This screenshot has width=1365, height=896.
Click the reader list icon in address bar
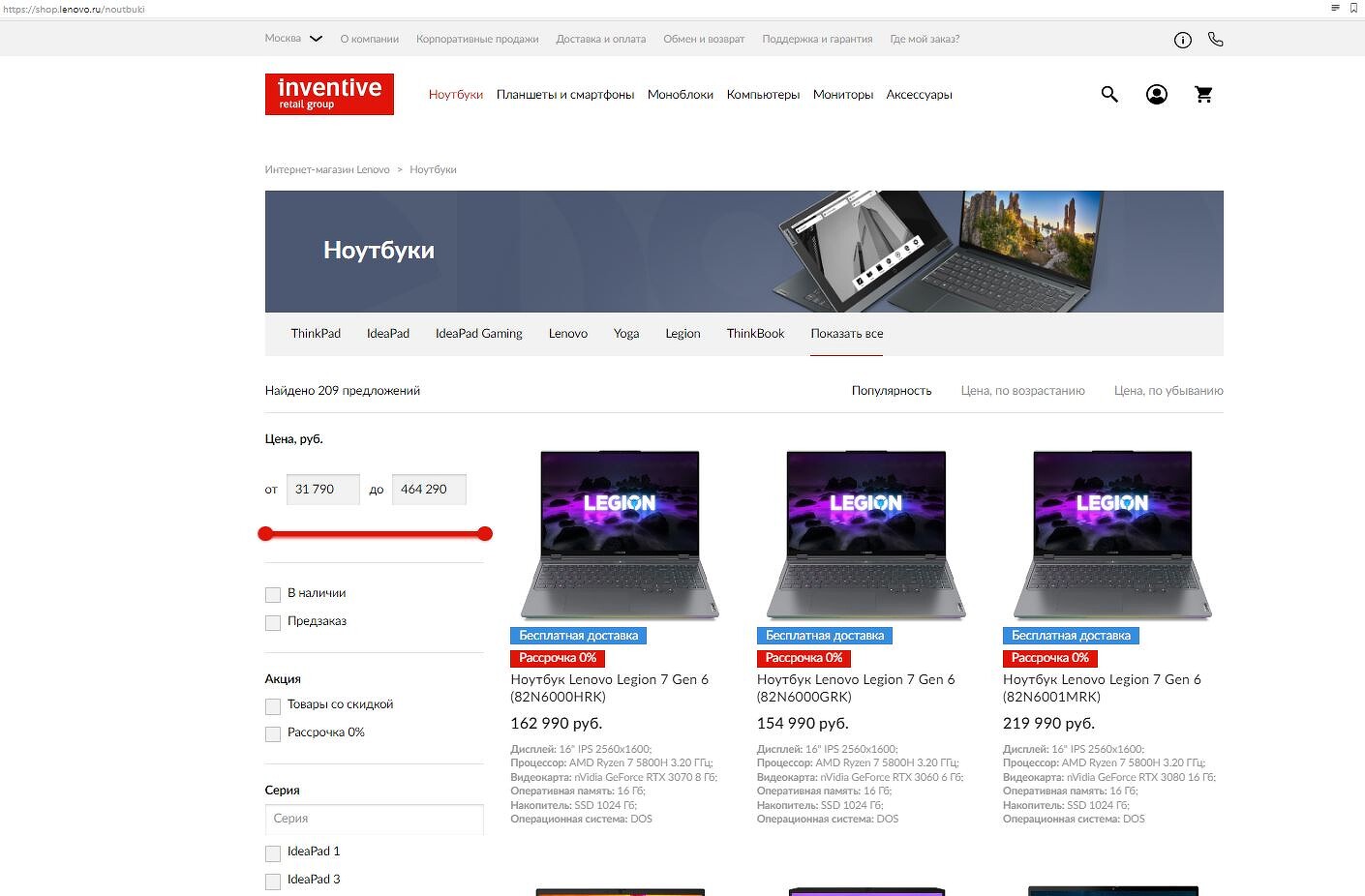tap(1335, 8)
